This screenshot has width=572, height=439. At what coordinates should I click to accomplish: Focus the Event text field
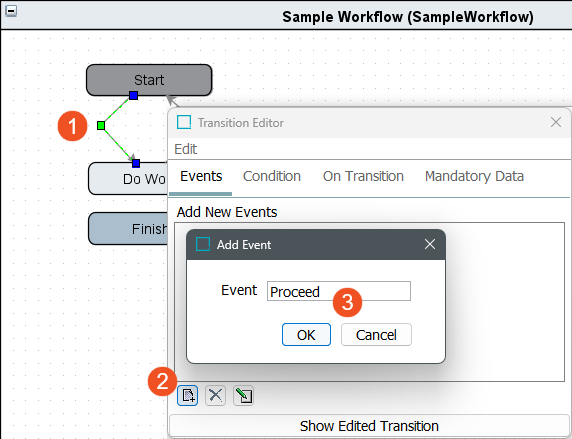point(339,291)
